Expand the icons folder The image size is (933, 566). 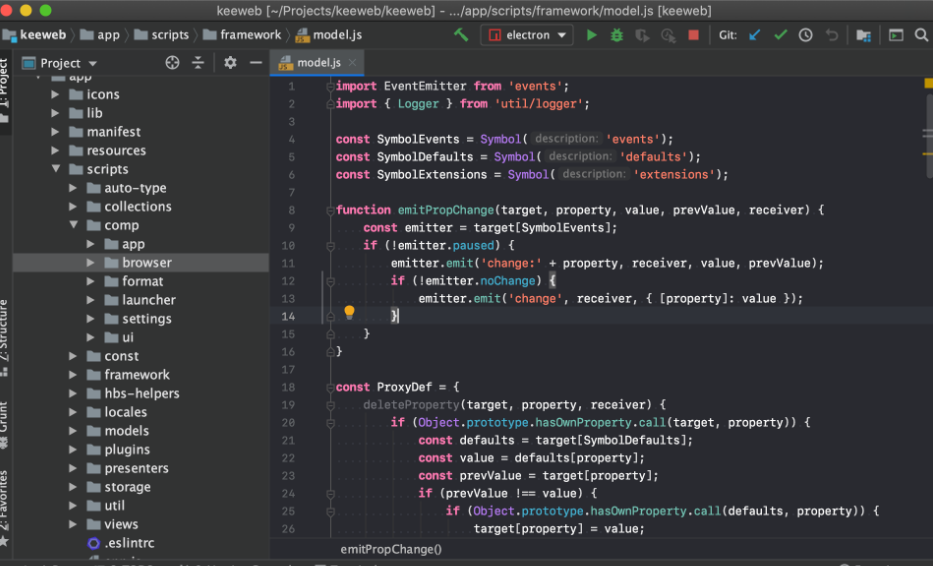point(55,94)
